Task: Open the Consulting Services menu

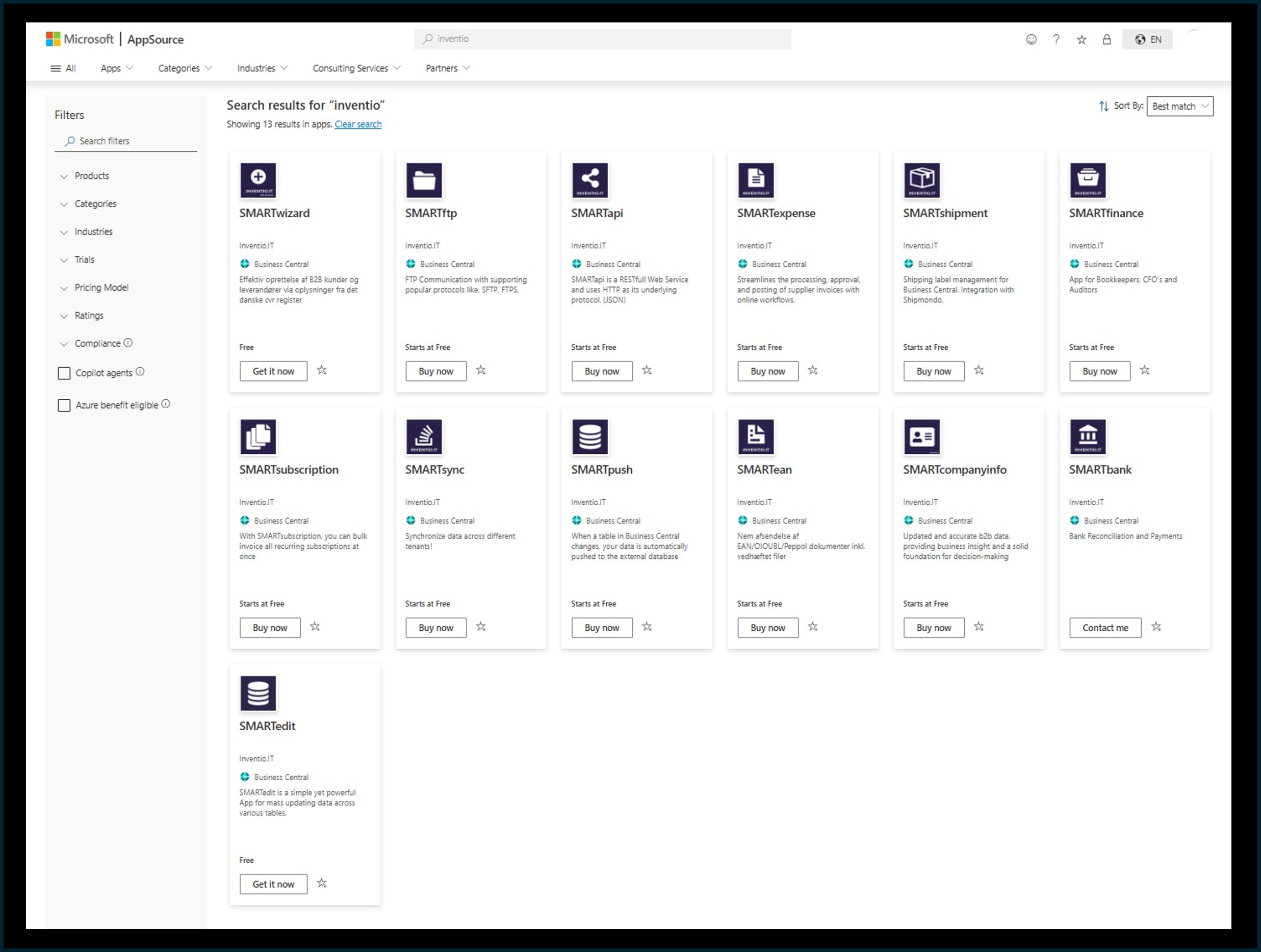Action: (x=356, y=68)
